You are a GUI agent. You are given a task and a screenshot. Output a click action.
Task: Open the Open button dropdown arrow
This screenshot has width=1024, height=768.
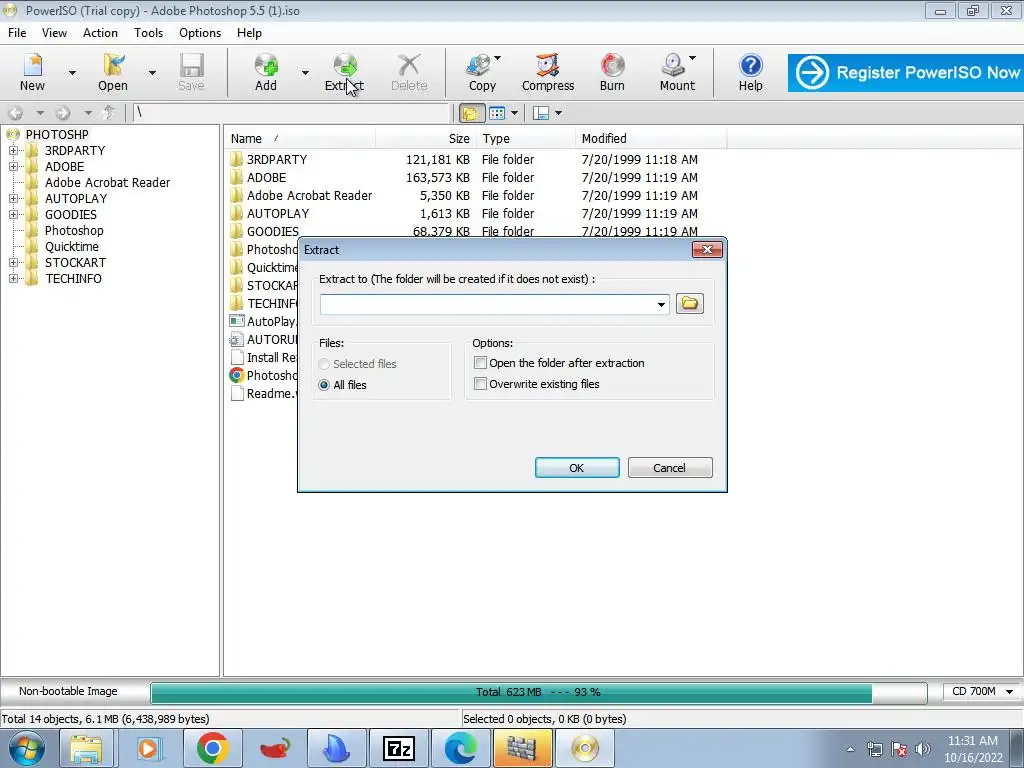(152, 72)
